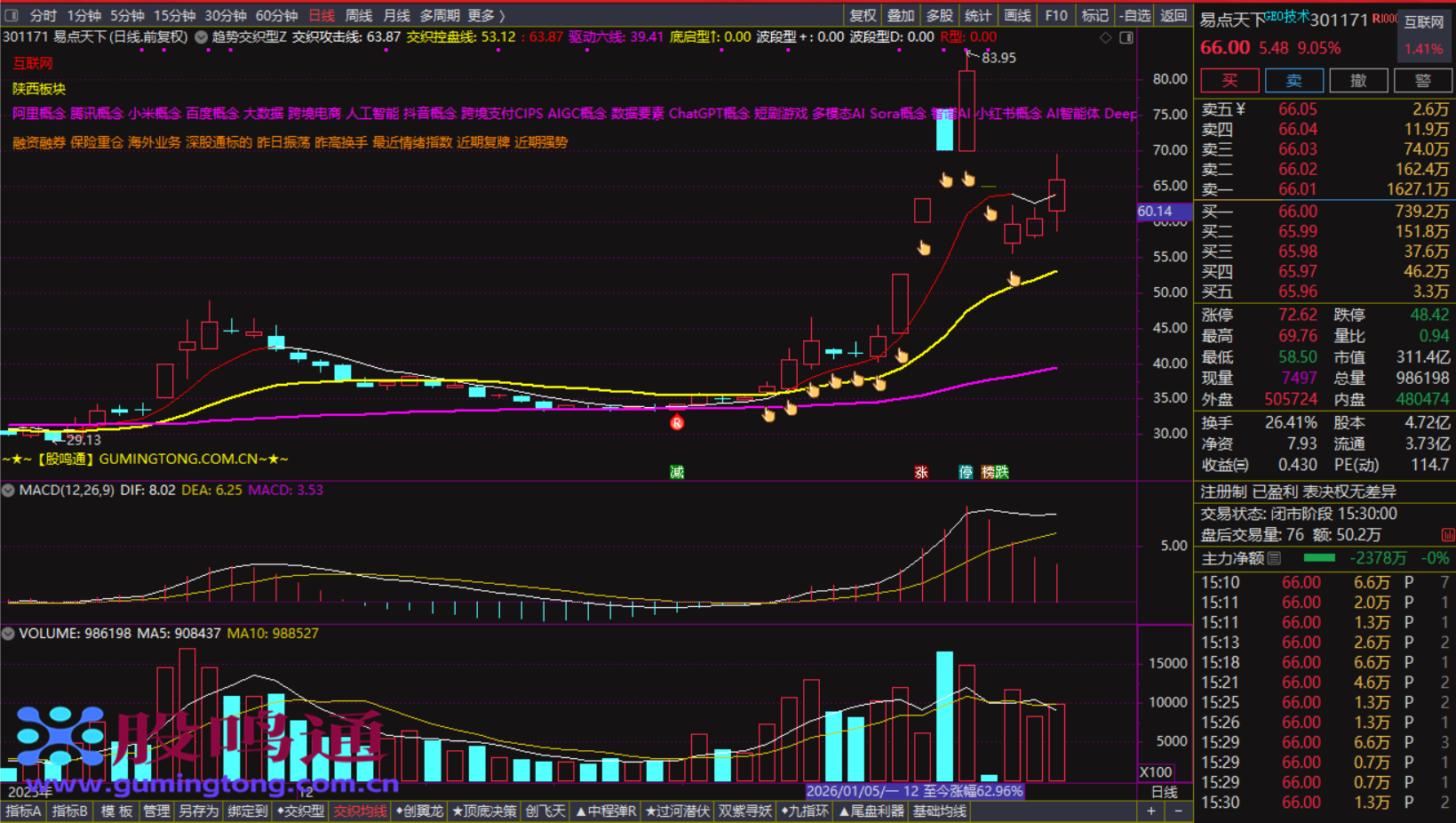This screenshot has height=823, width=1456.
Task: Click the red R marker on the chart
Action: click(677, 423)
